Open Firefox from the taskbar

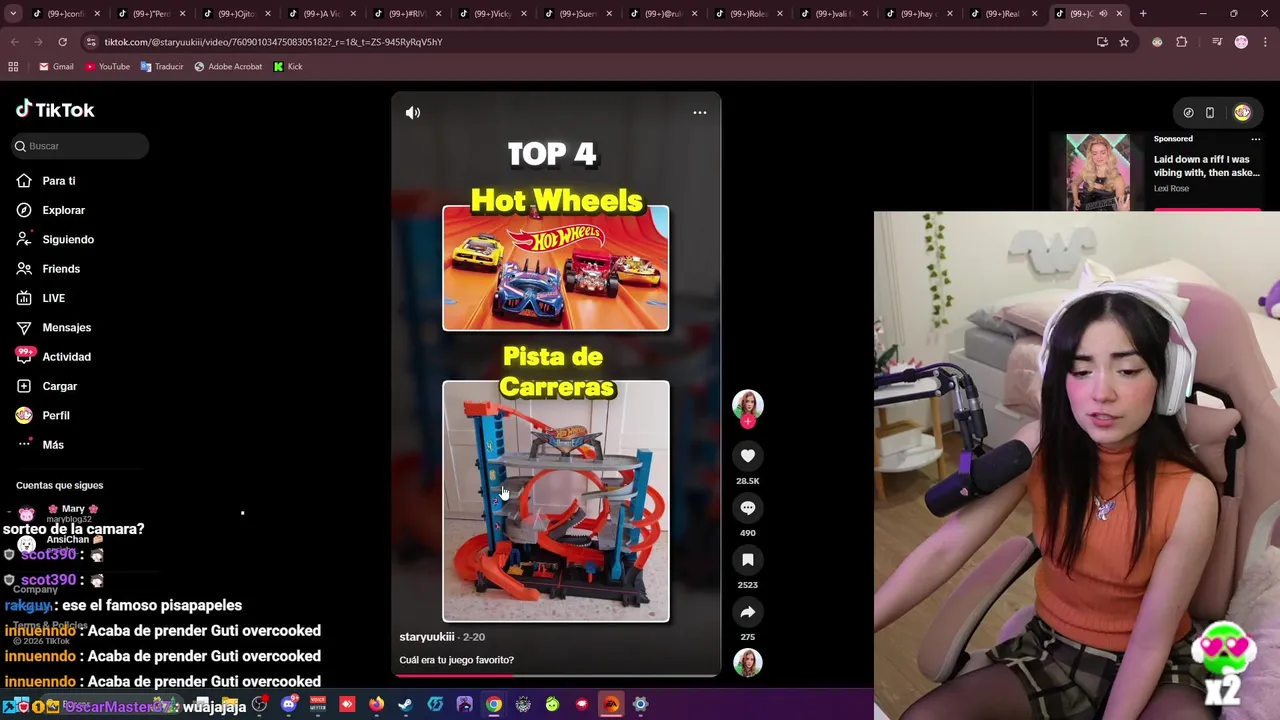376,705
